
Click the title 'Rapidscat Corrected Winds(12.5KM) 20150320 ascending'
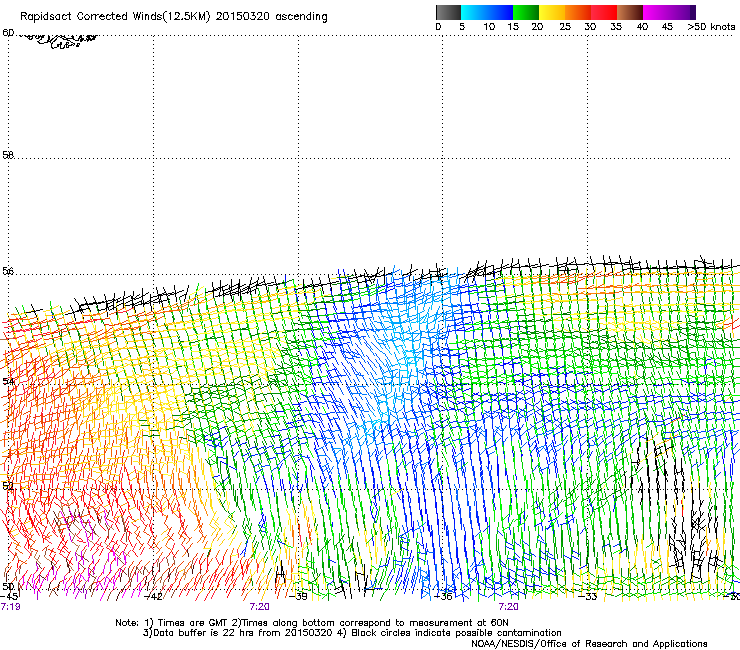coord(174,17)
